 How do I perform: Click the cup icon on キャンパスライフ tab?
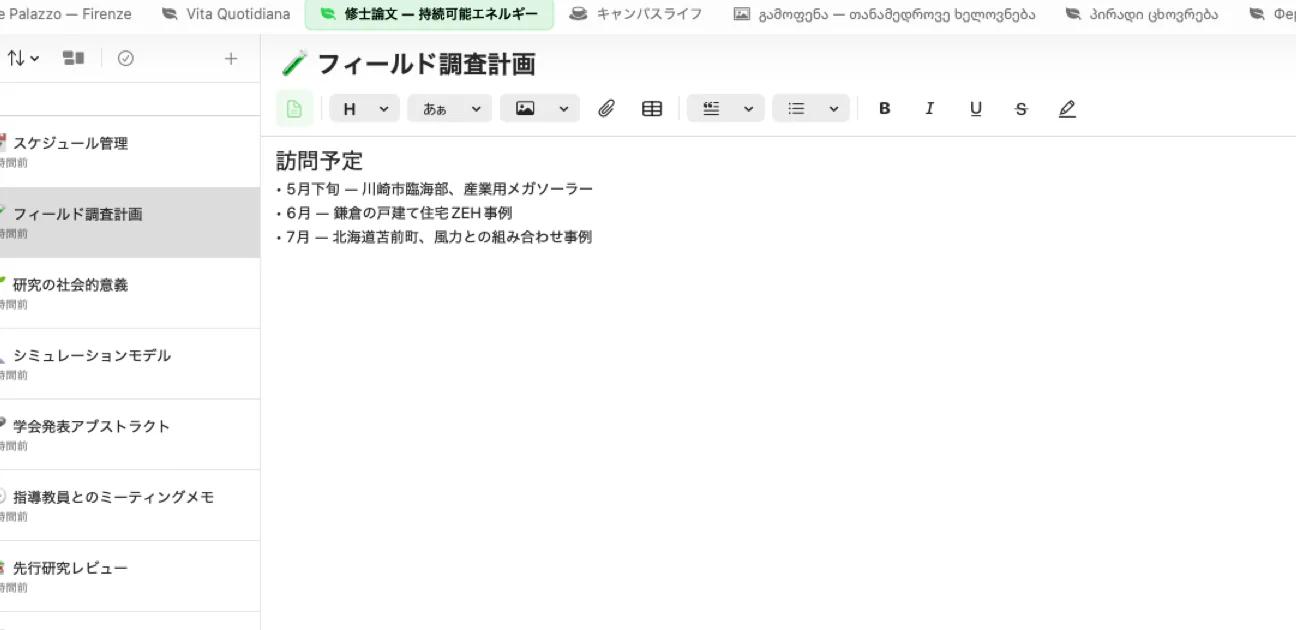click(578, 14)
